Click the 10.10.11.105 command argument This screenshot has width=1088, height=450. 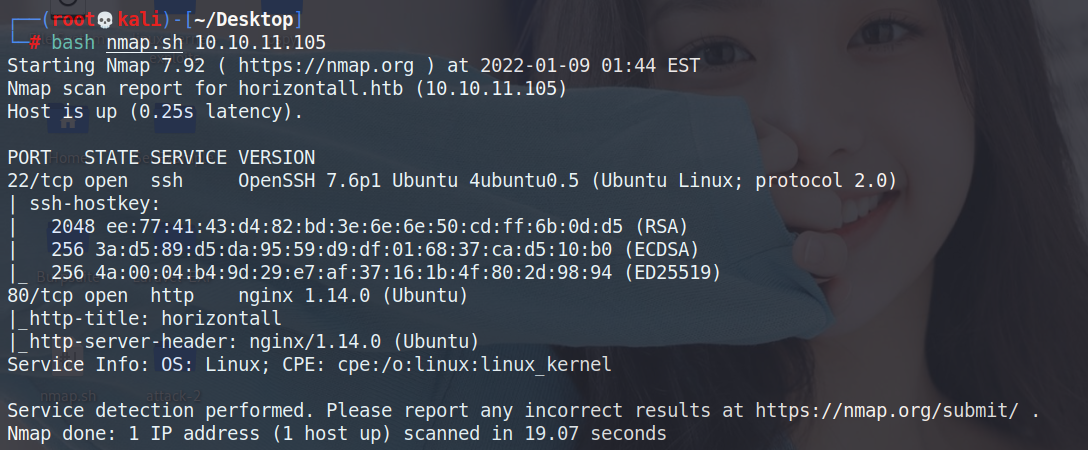260,43
